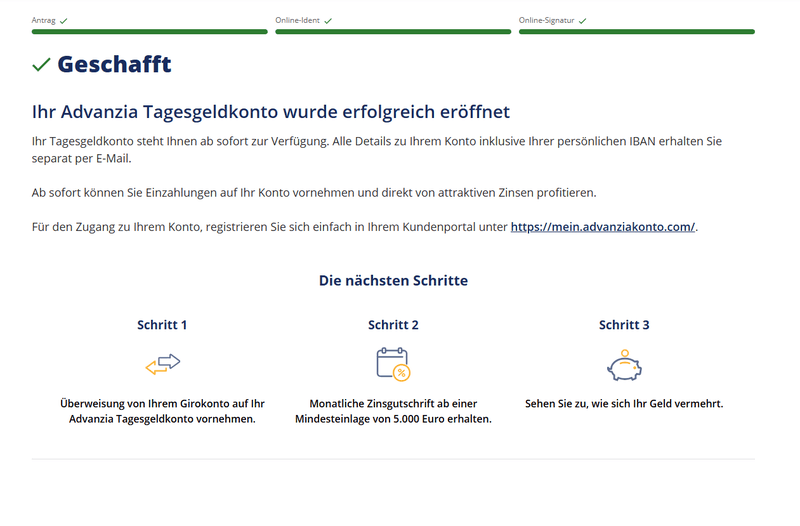Click the transfer arrows icon under Schritt 1

(x=163, y=364)
